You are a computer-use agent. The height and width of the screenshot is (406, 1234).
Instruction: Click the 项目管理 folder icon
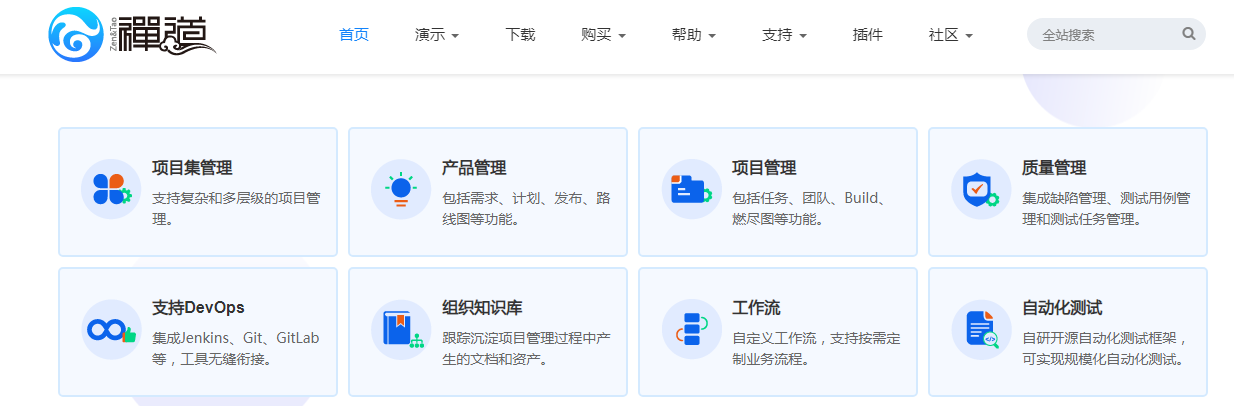coord(691,189)
